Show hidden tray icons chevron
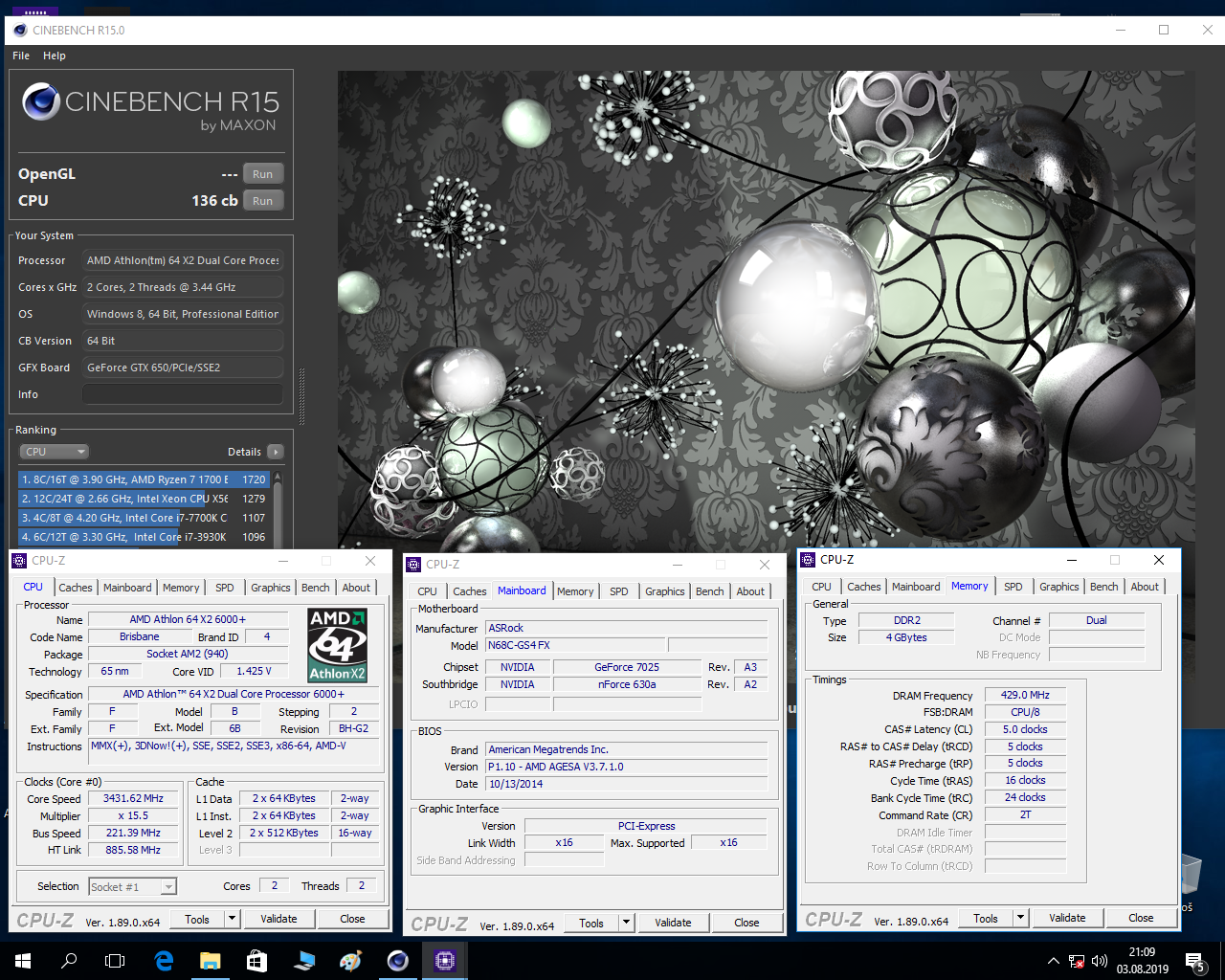Image resolution: width=1225 pixels, height=980 pixels. tap(1054, 961)
